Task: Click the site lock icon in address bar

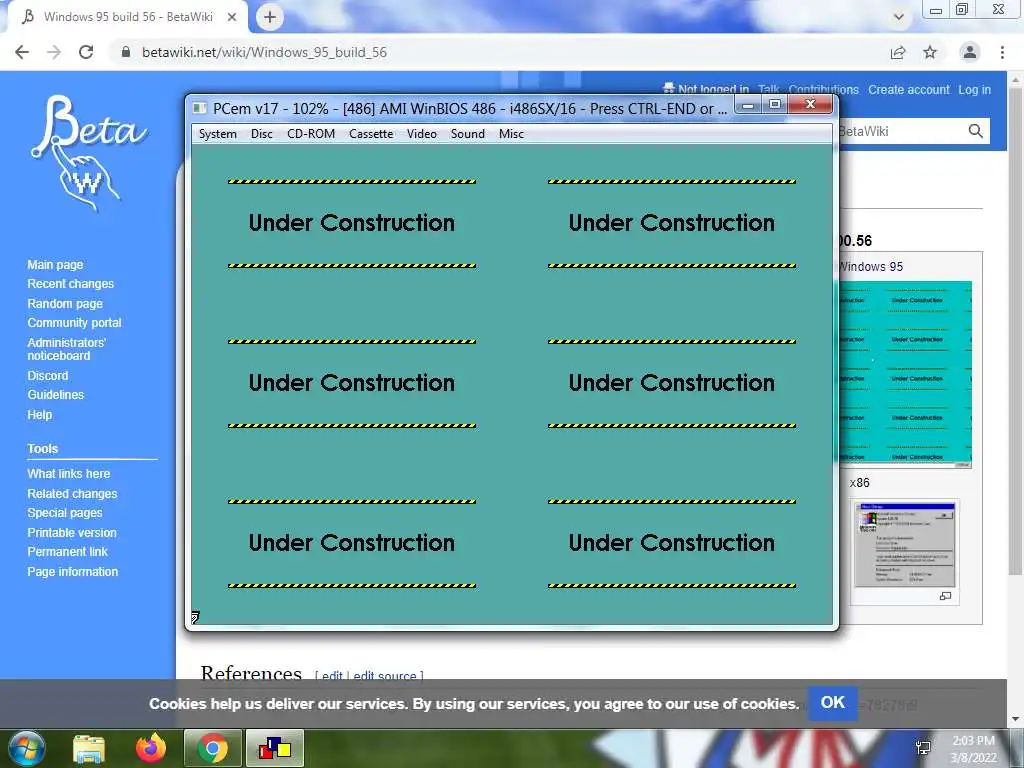Action: click(x=126, y=52)
